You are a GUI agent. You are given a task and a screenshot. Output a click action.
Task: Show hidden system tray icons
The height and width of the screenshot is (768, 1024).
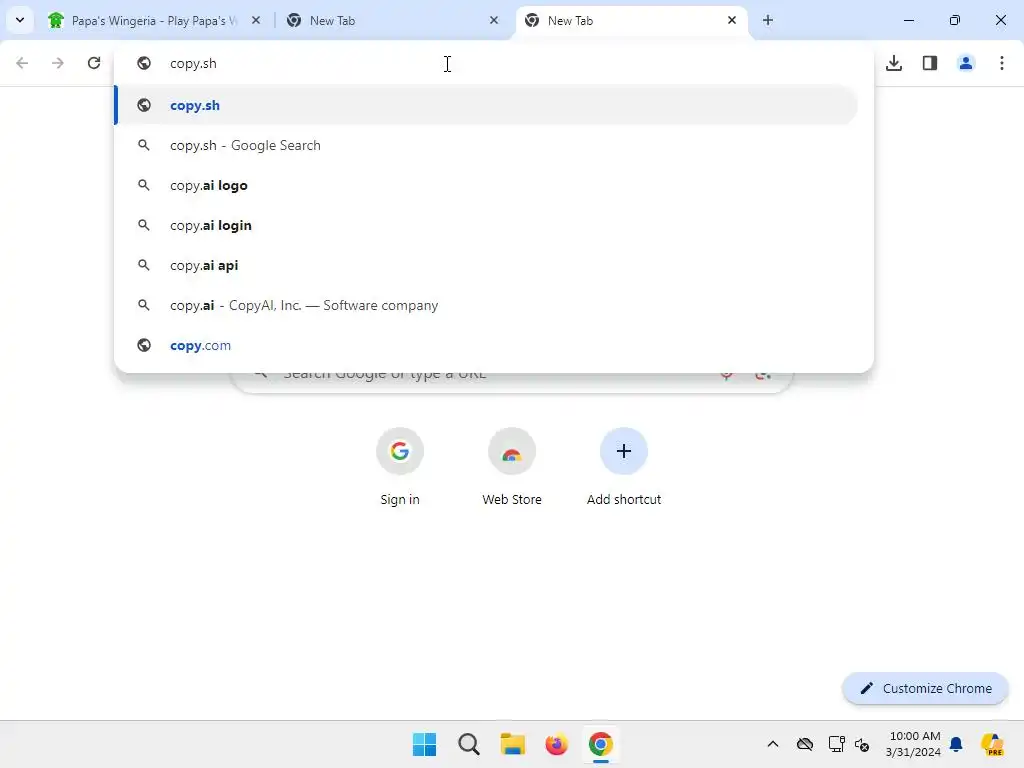tap(773, 744)
